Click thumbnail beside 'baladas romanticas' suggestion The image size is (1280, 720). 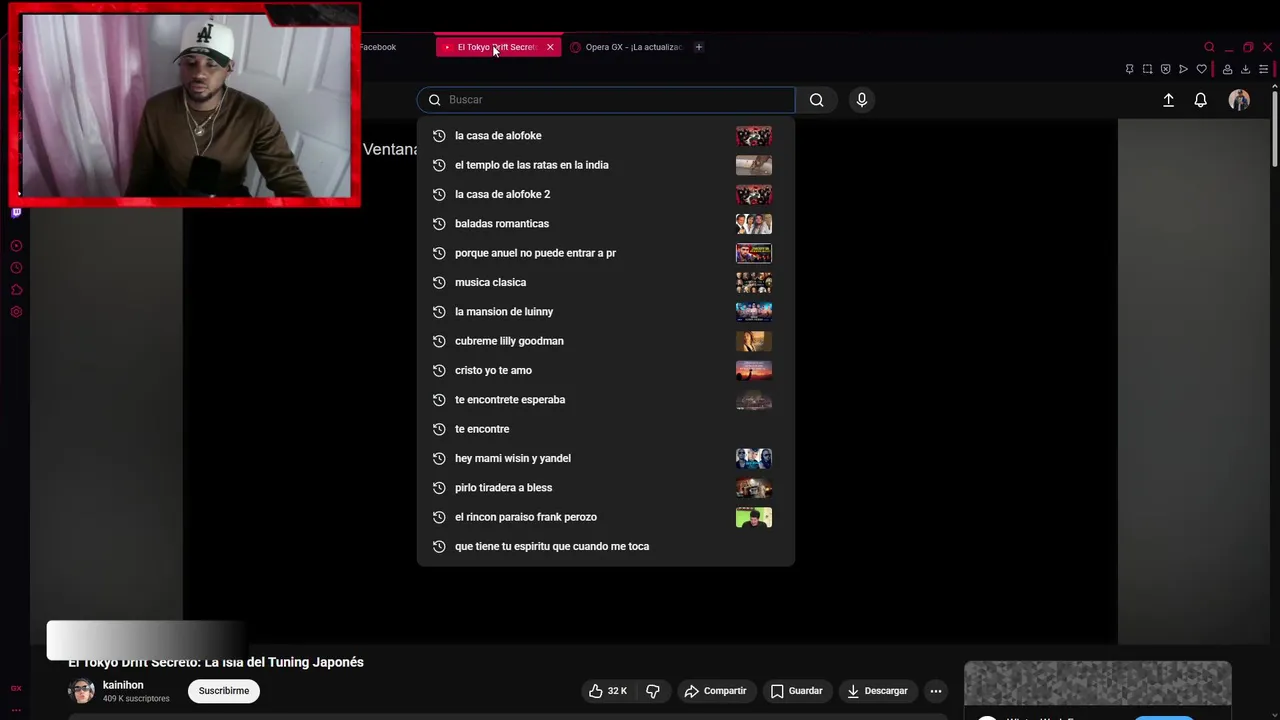pyautogui.click(x=754, y=224)
